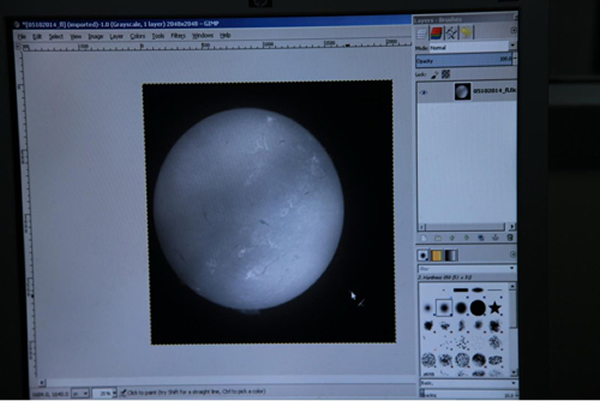
Task: Open the Patterns tab in lower dock
Action: click(438, 255)
